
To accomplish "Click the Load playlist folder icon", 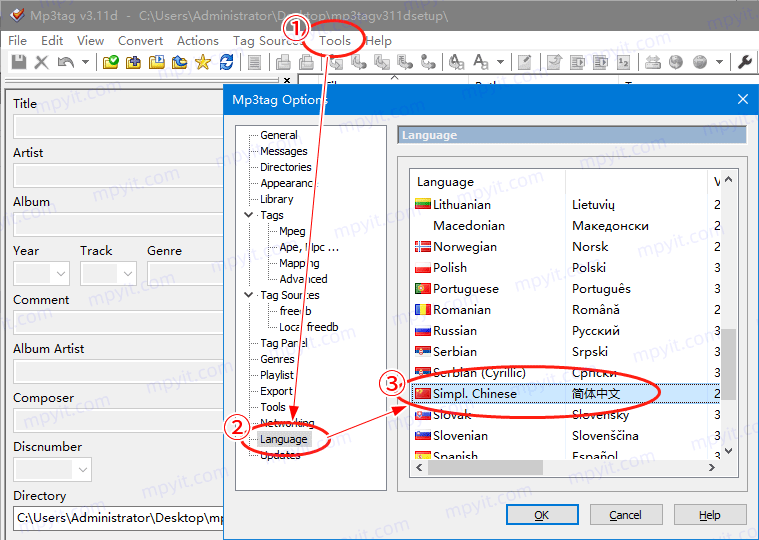I will [156, 62].
